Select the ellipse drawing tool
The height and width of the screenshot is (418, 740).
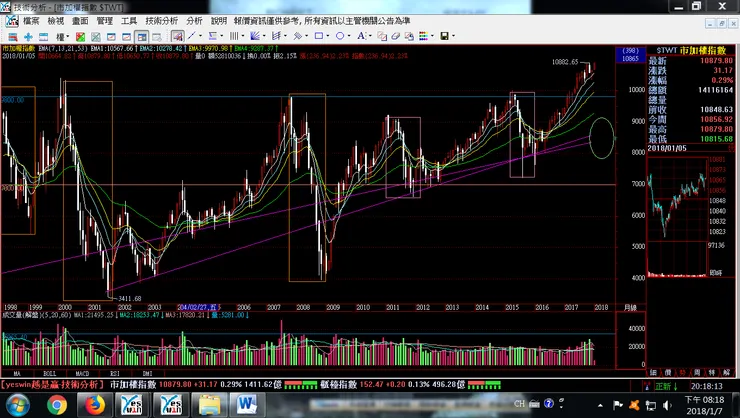click(340, 36)
